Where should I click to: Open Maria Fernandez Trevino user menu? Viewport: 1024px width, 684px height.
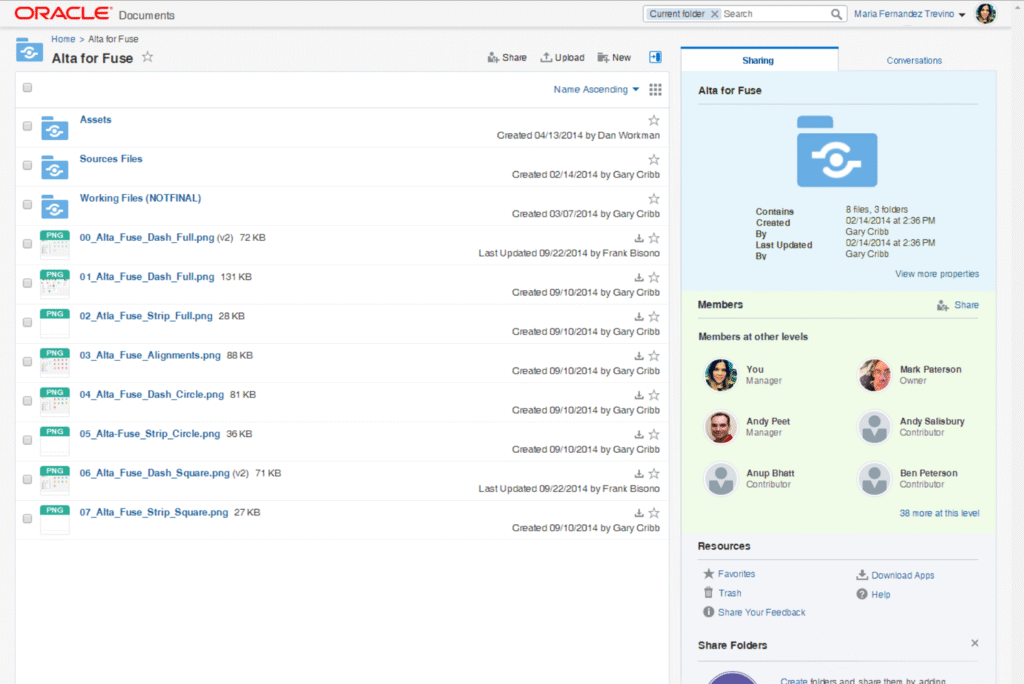(x=909, y=14)
